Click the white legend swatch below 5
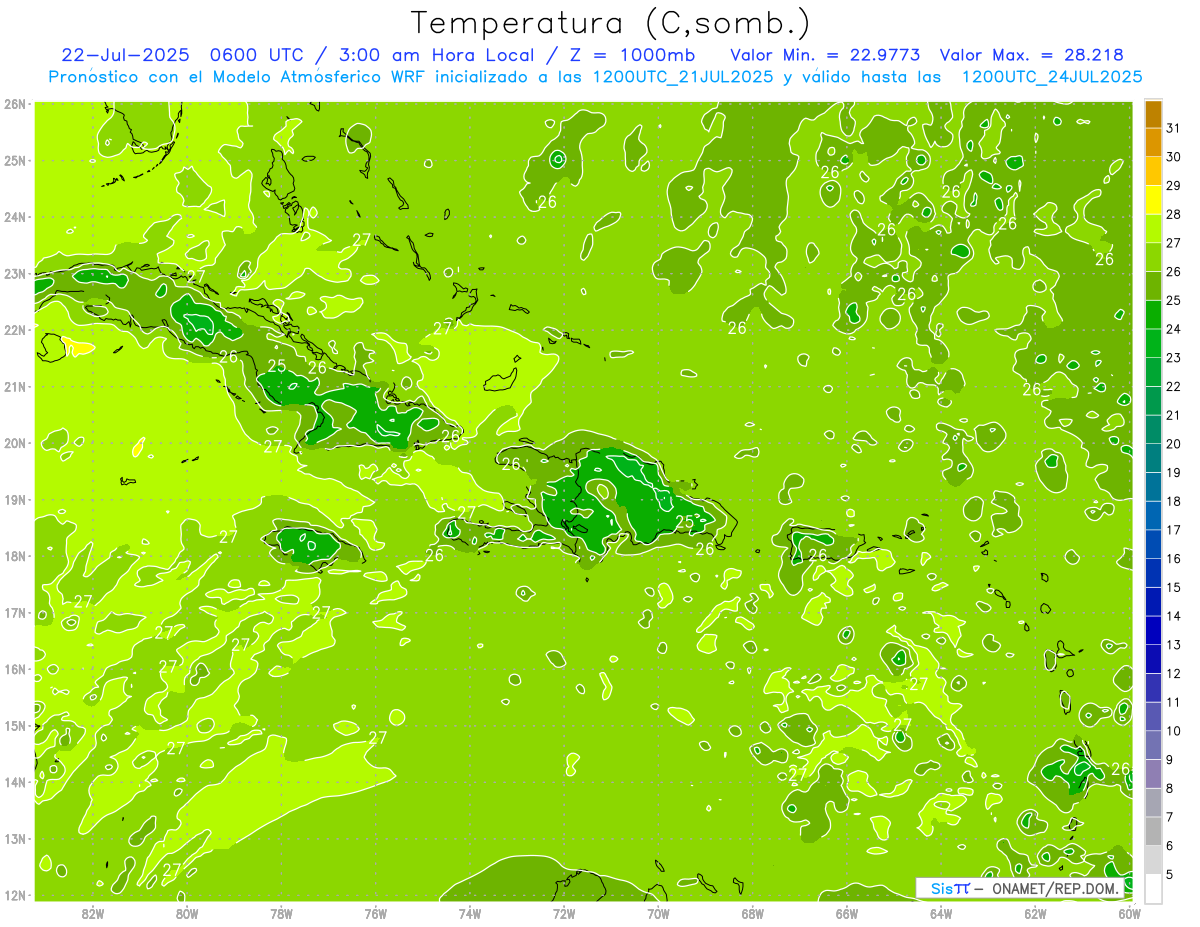 click(x=1153, y=887)
